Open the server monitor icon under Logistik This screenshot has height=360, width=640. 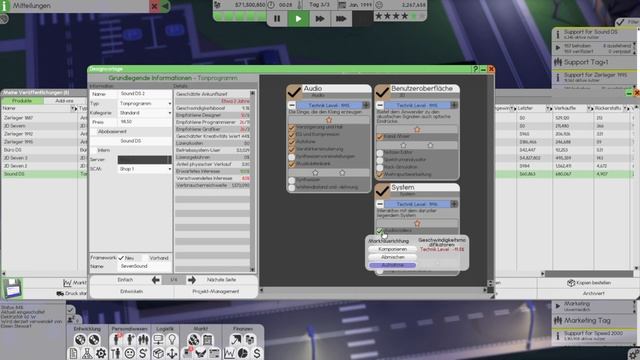point(158,339)
